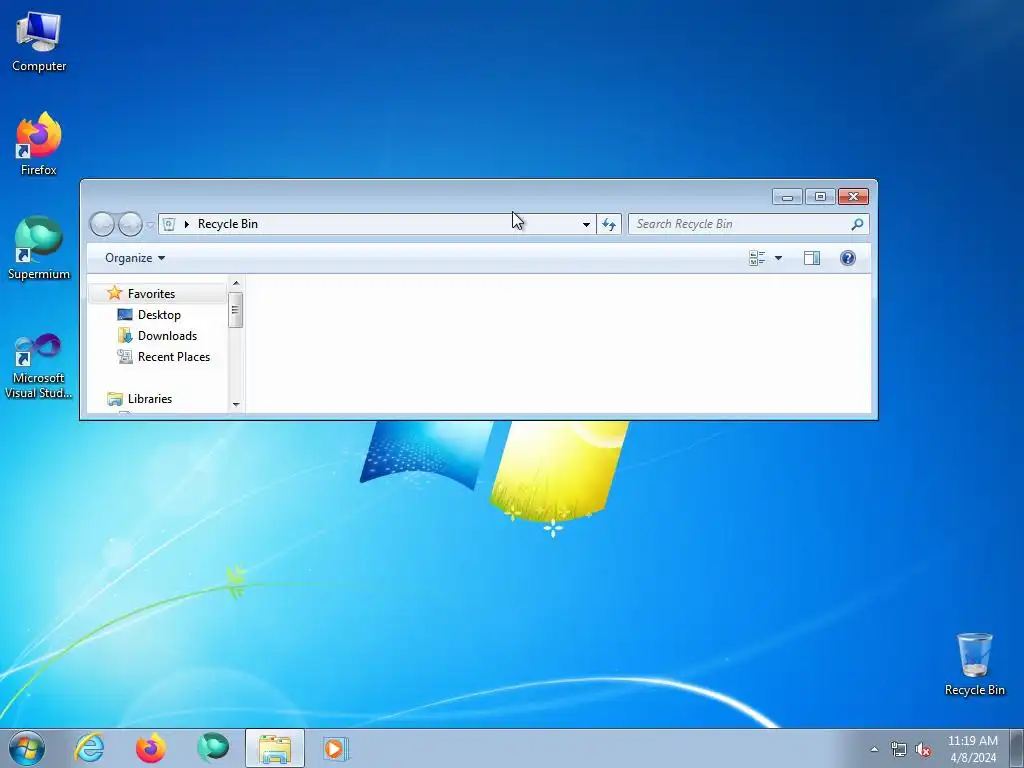Open the Computer desktop icon
Screen dimensions: 1024x768
39,42
